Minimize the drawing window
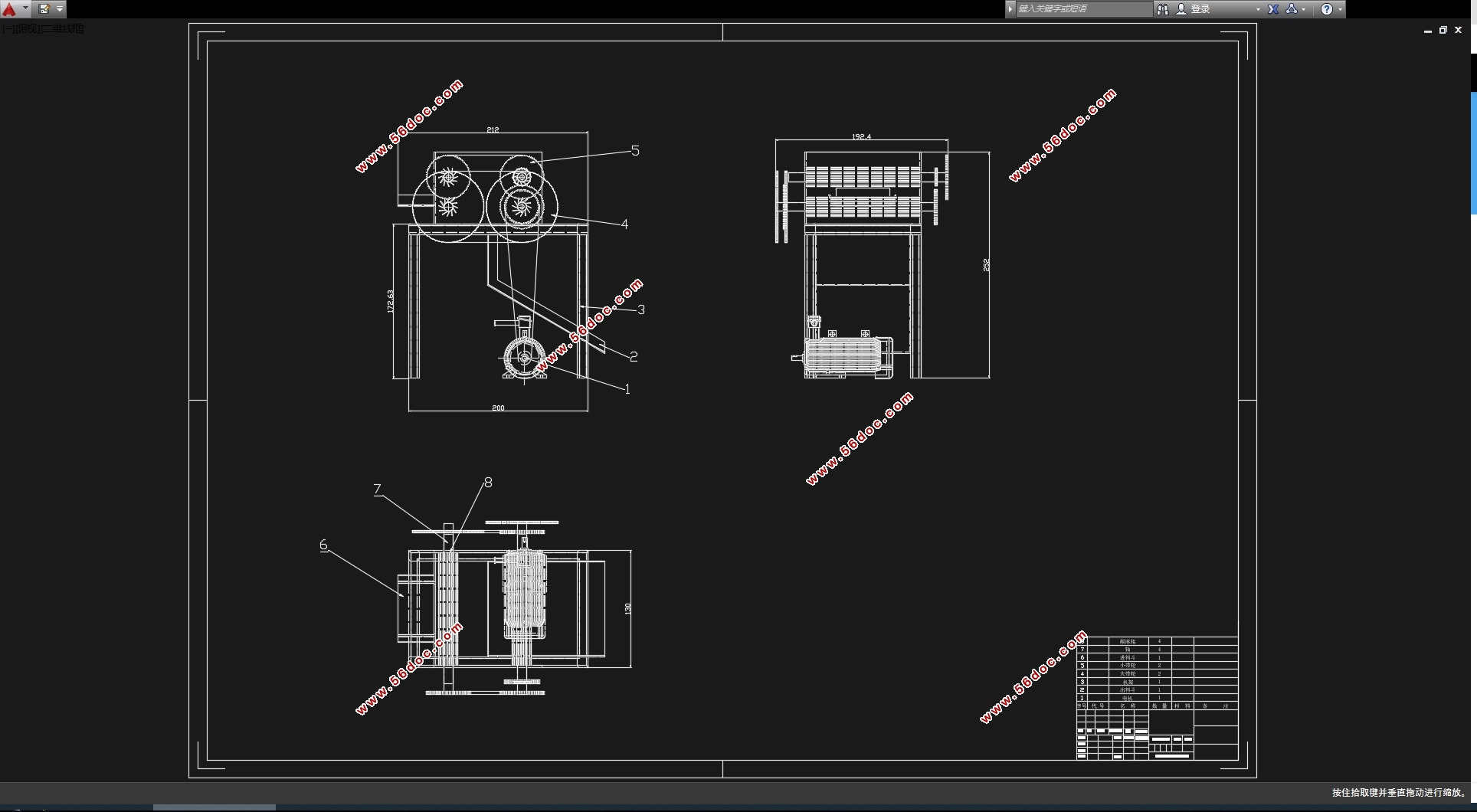Image resolution: width=1477 pixels, height=812 pixels. (1428, 31)
